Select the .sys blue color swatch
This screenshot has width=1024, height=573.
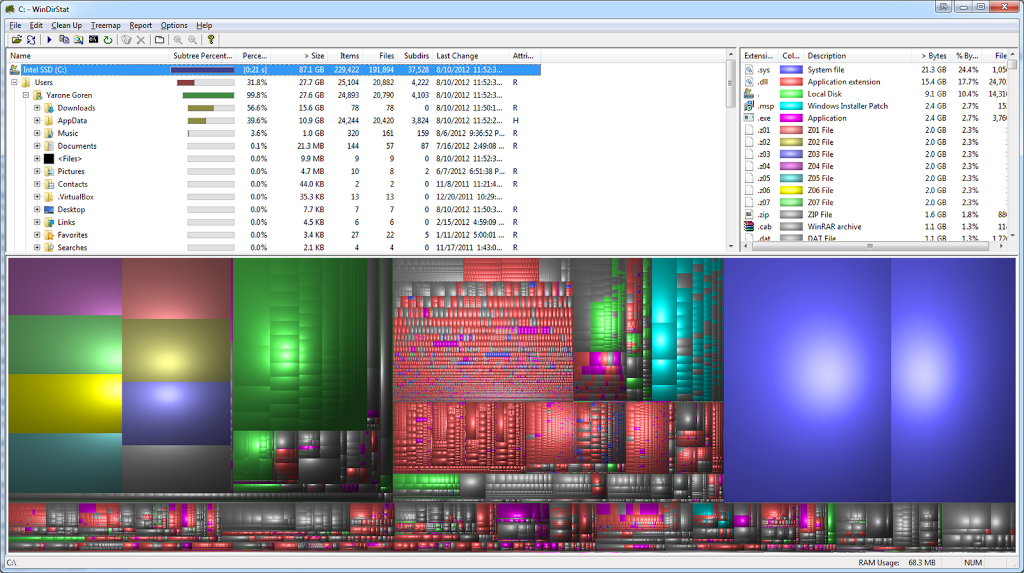[791, 70]
